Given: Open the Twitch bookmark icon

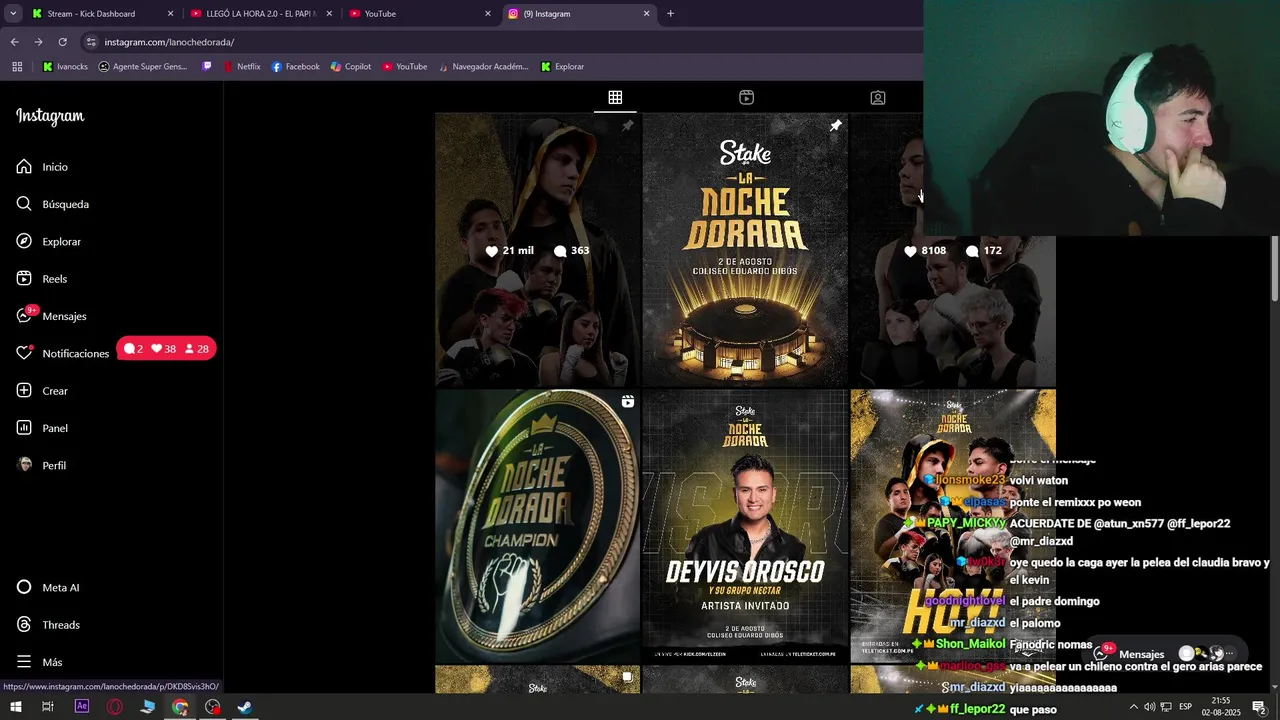Looking at the screenshot, I should (207, 67).
